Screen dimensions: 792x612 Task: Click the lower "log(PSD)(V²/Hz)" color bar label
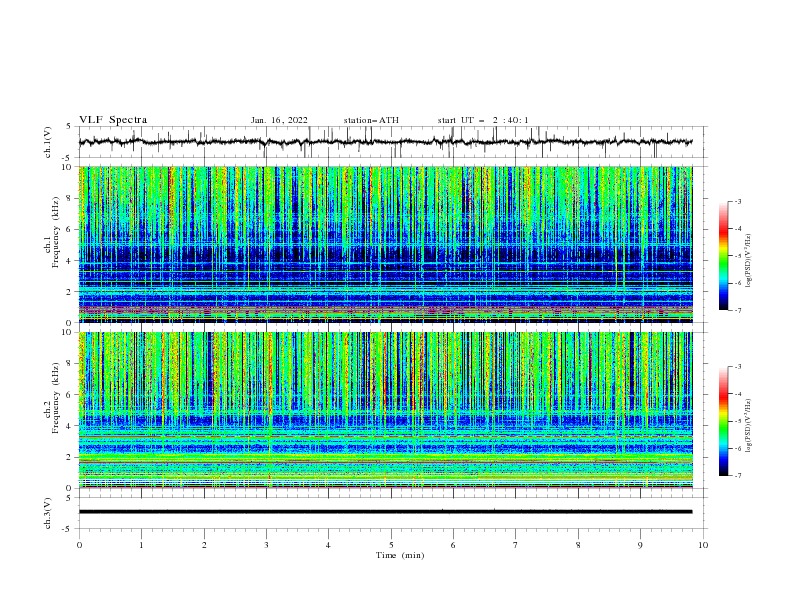749,426
